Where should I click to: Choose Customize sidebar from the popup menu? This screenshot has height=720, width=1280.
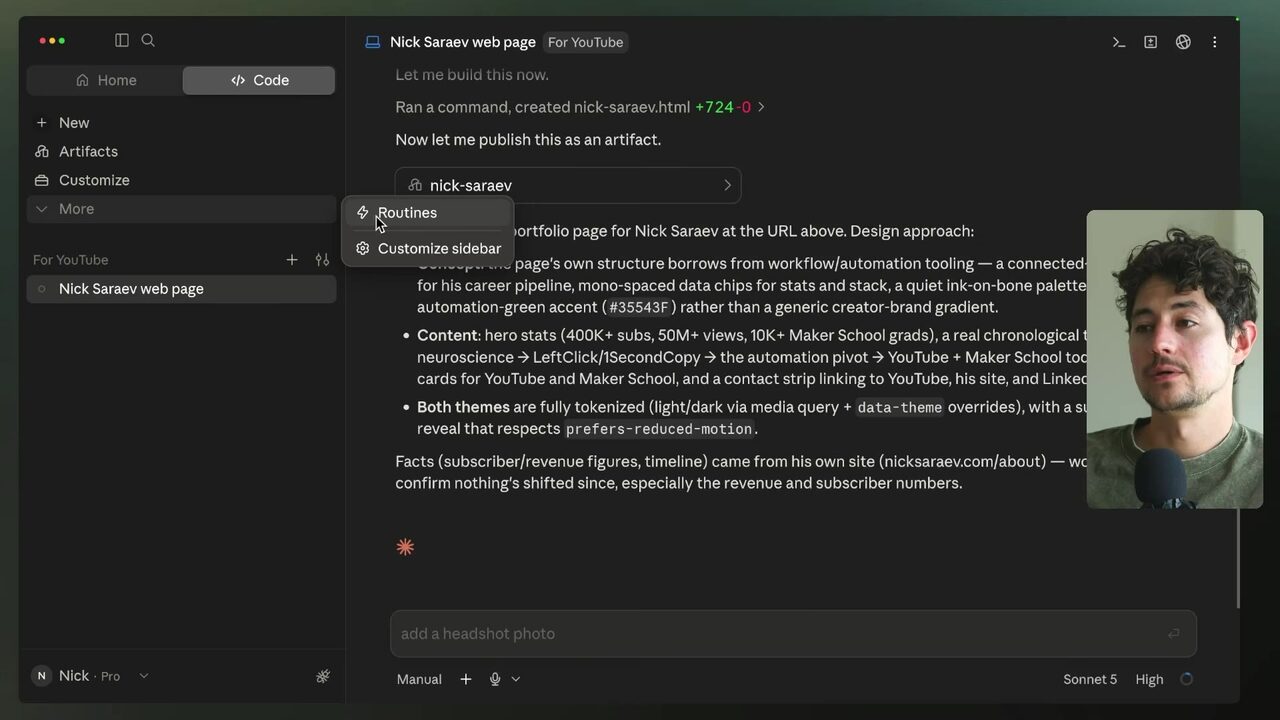(x=427, y=248)
